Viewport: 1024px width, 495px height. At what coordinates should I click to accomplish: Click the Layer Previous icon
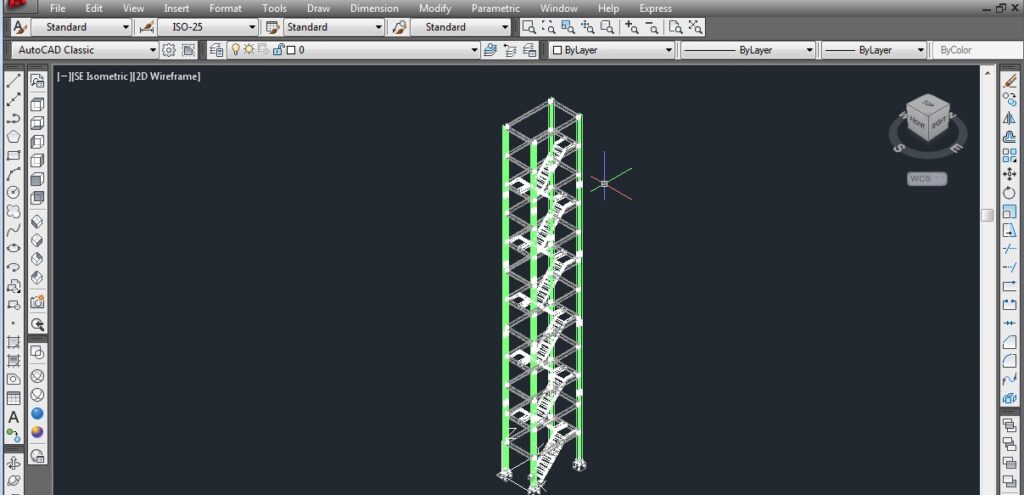pos(510,50)
